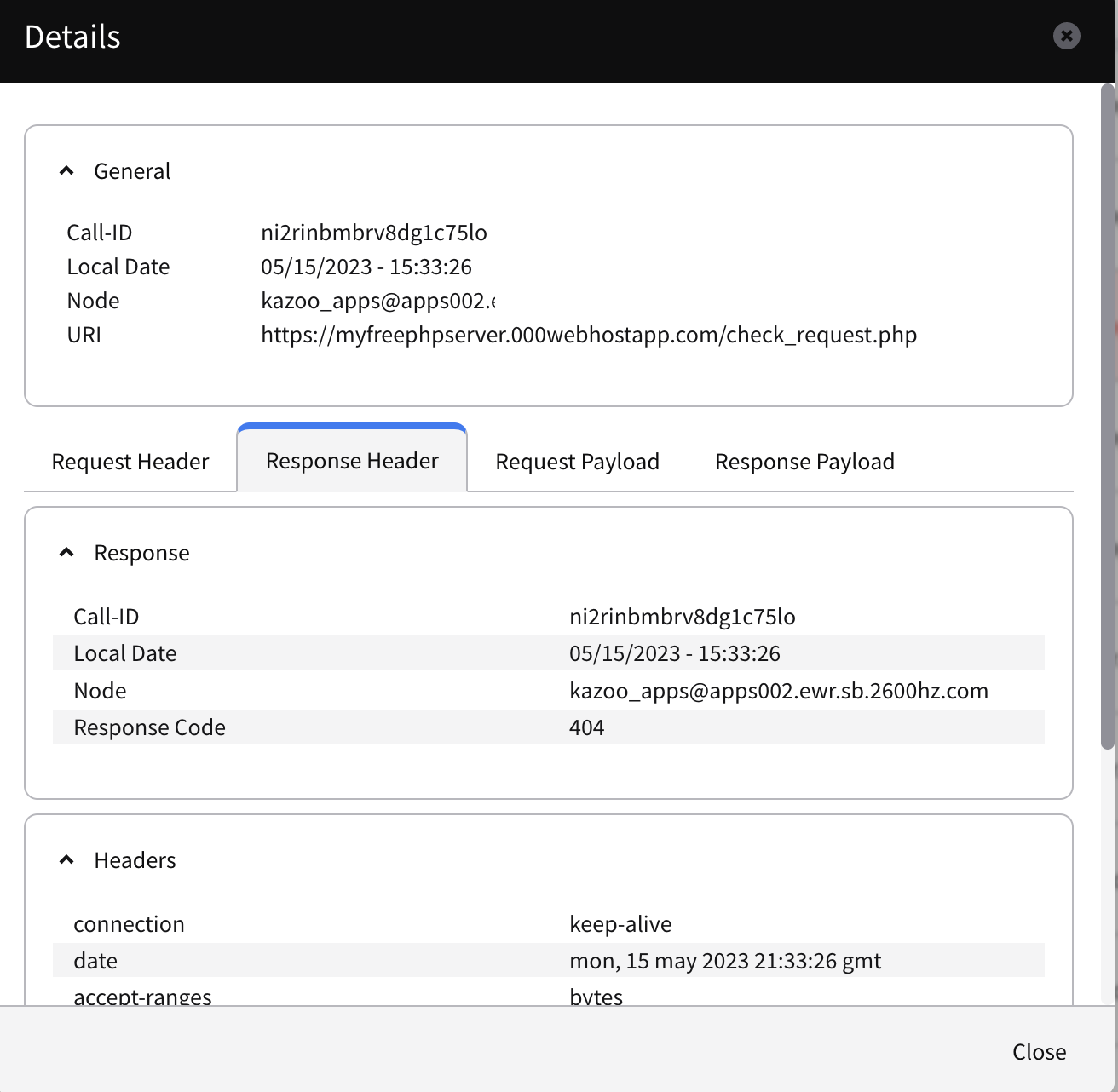Click the Headers section title
This screenshot has width=1118, height=1092.
(x=135, y=860)
